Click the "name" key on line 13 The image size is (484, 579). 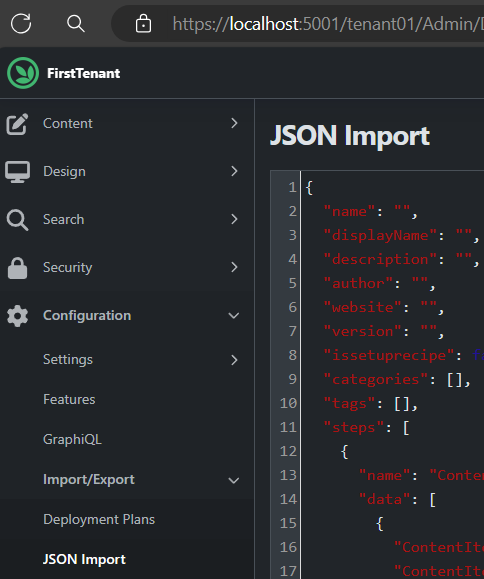384,476
